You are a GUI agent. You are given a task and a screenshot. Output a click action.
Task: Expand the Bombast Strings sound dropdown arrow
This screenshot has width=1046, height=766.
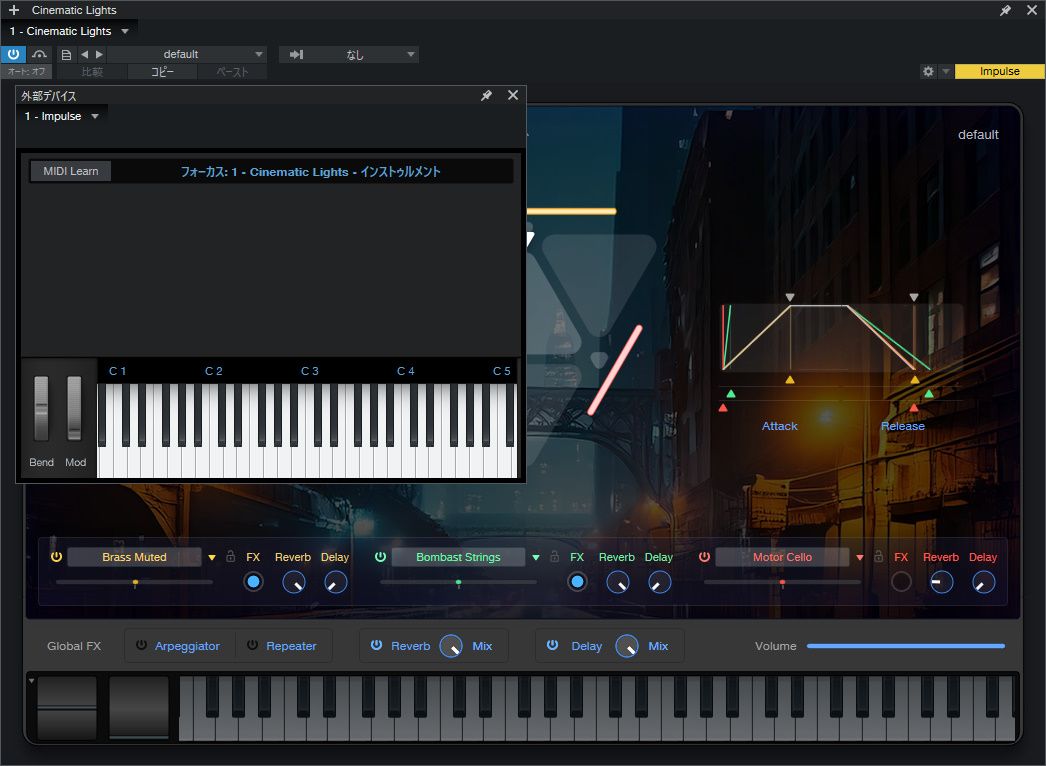[x=536, y=557]
